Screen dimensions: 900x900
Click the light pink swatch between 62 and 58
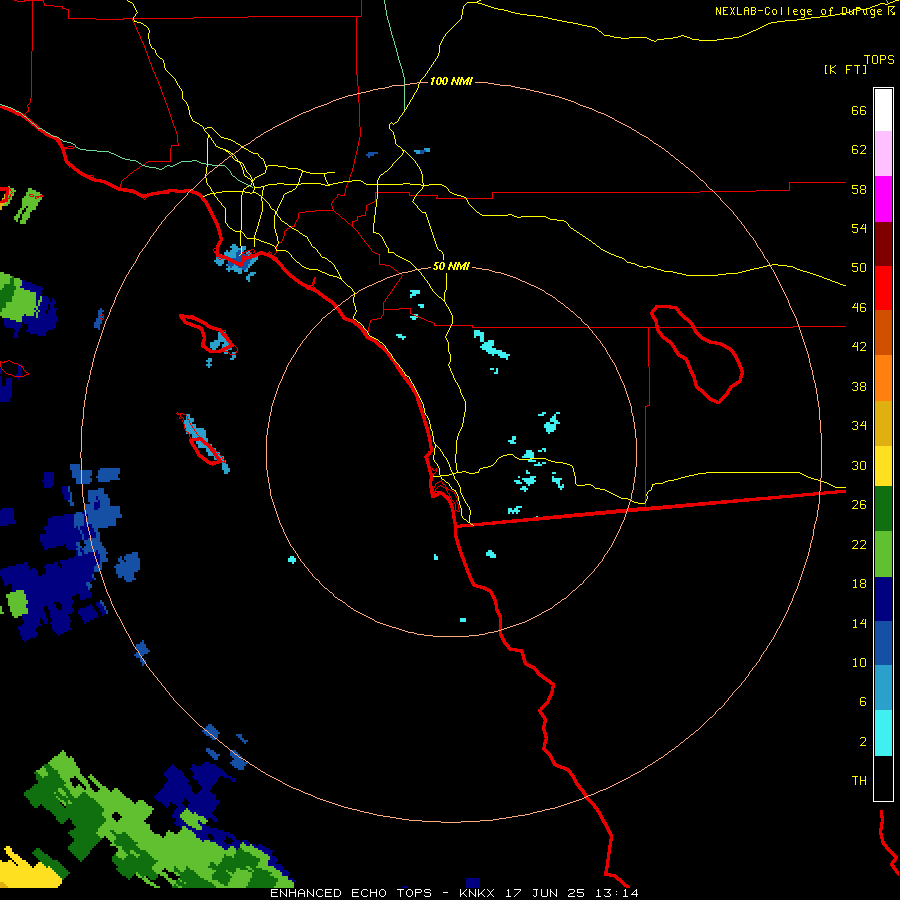(x=883, y=153)
